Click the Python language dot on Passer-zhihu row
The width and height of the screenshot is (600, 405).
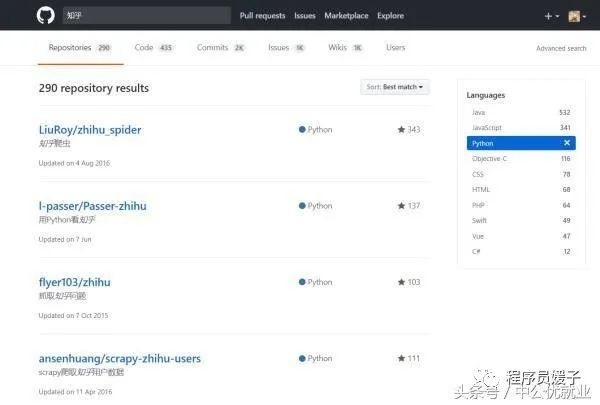(302, 206)
